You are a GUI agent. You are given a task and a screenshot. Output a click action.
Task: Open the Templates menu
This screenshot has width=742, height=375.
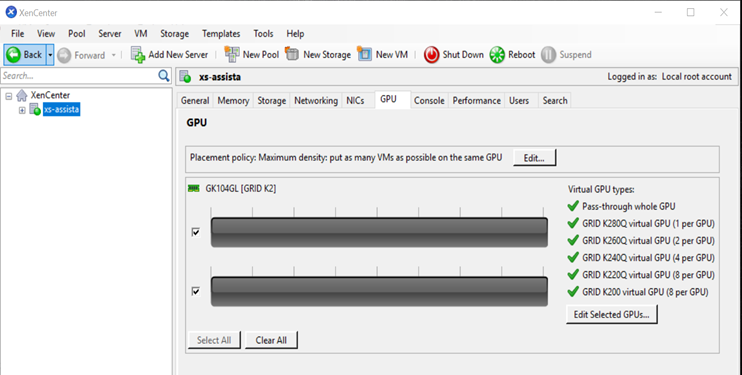click(x=221, y=34)
